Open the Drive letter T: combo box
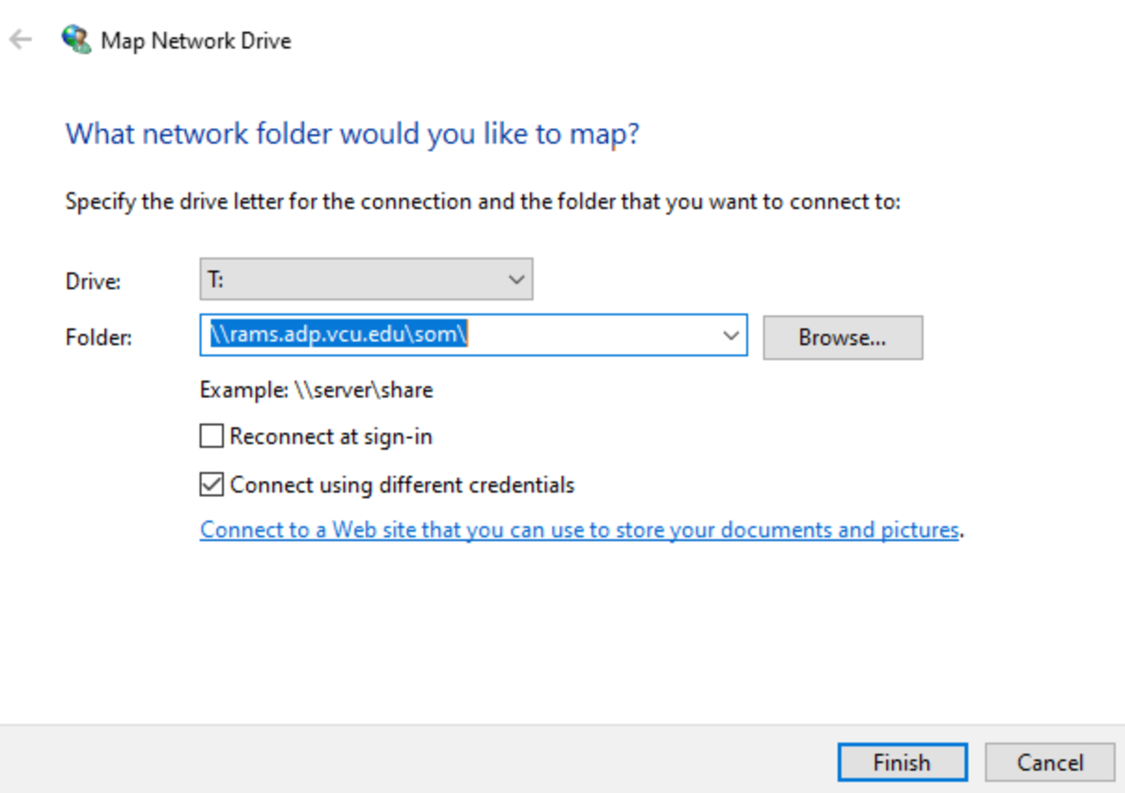1125x793 pixels. (365, 280)
